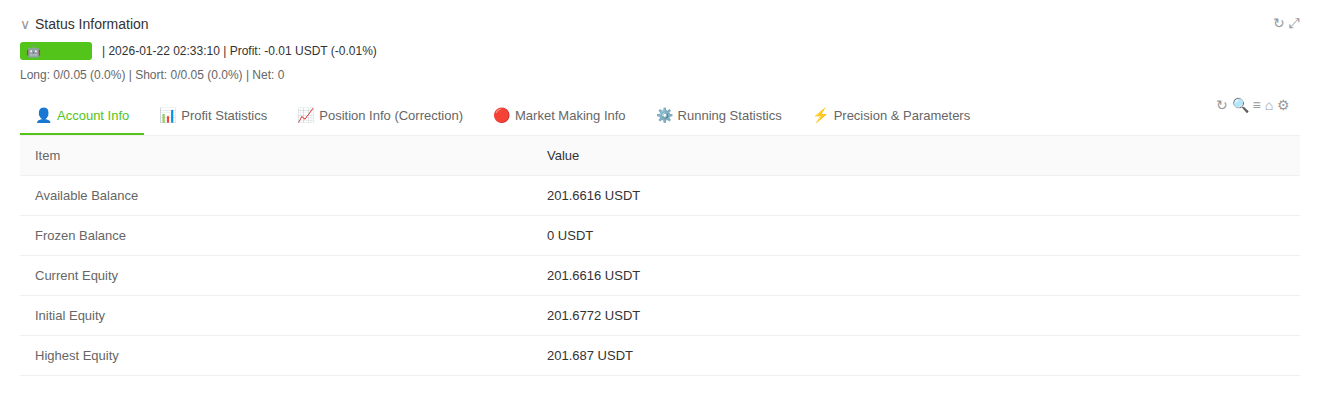The image size is (1320, 400).
Task: Open the Precision & Parameters tab
Action: pos(891,116)
